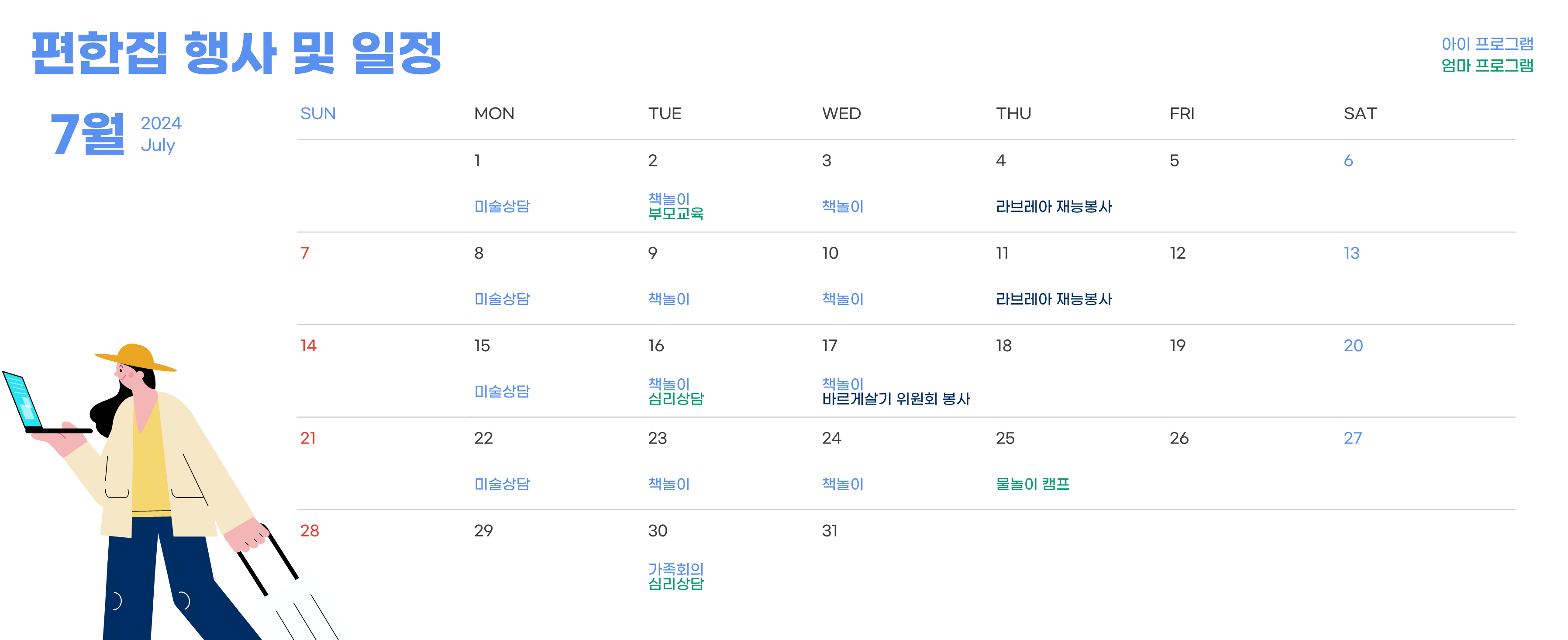Select the SAT column header
This screenshot has width=1568, height=640.
[x=1360, y=113]
